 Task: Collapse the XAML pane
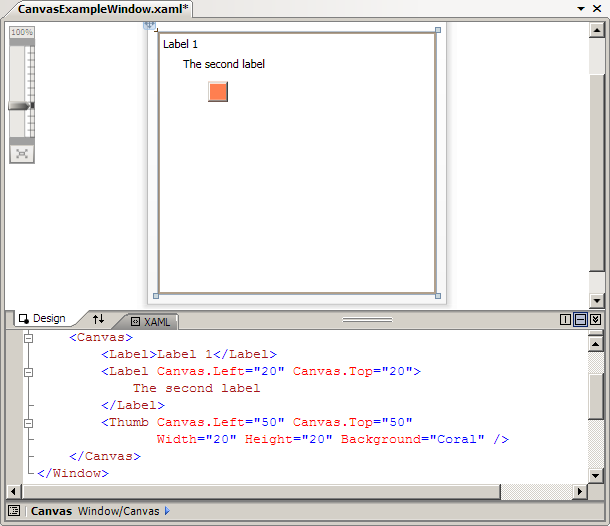596,319
